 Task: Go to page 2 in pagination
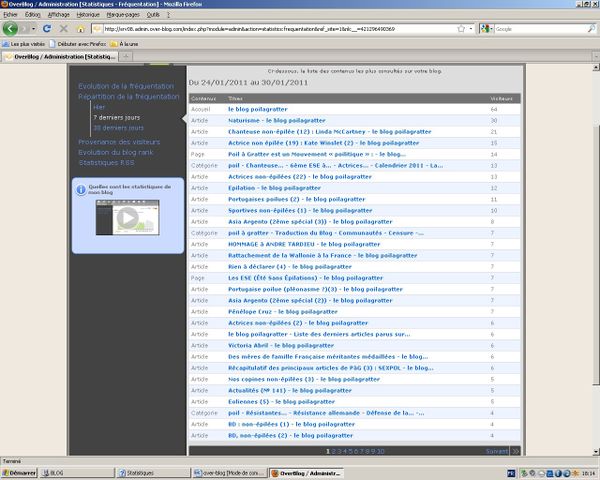pyautogui.click(x=334, y=452)
